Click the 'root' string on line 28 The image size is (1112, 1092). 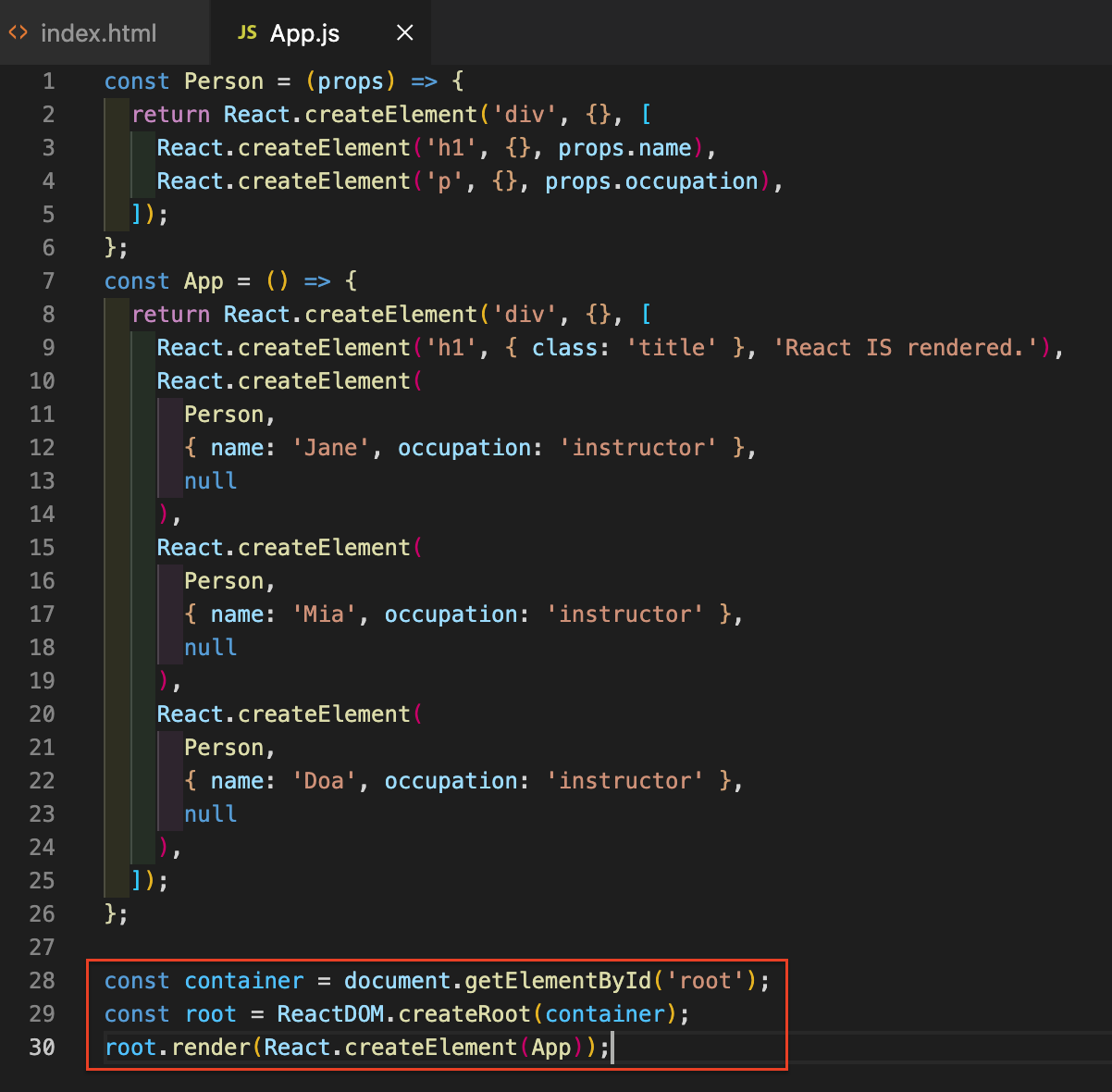tap(705, 981)
